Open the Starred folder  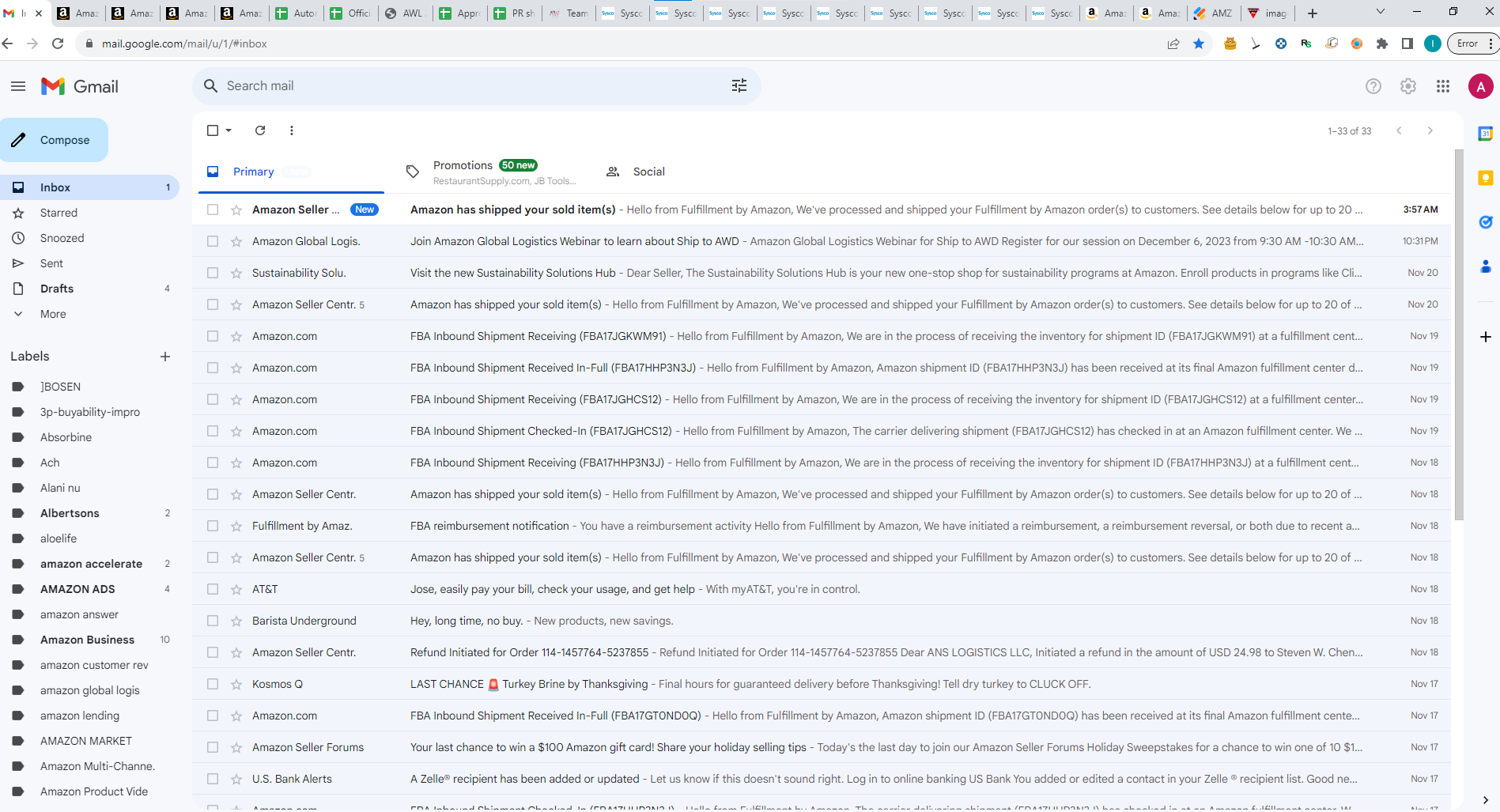89,213
